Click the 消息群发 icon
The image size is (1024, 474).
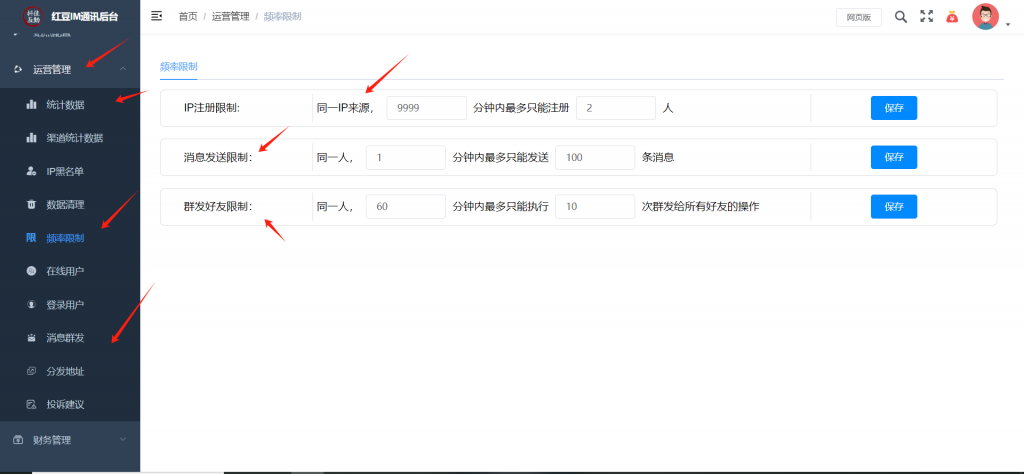pos(31,338)
